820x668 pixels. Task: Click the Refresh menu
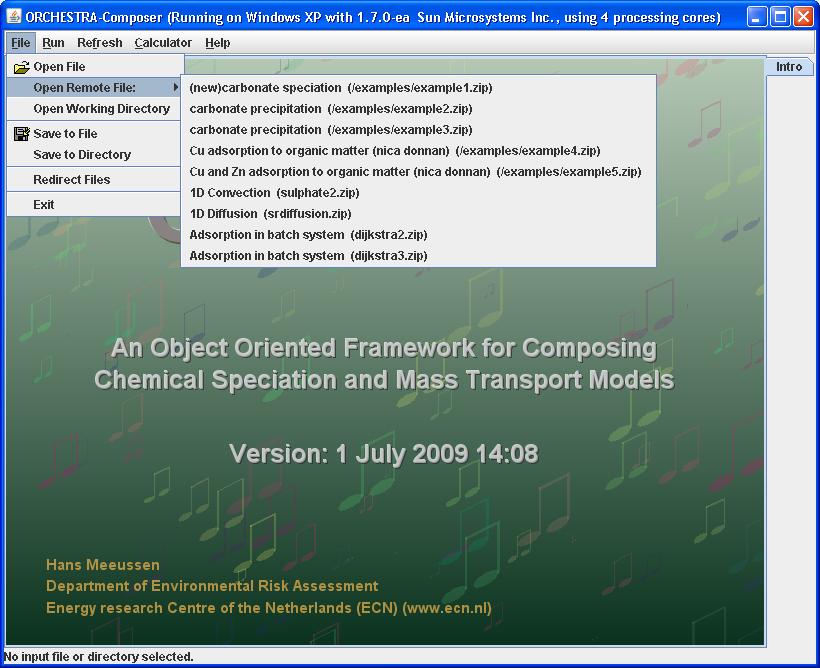click(x=99, y=42)
